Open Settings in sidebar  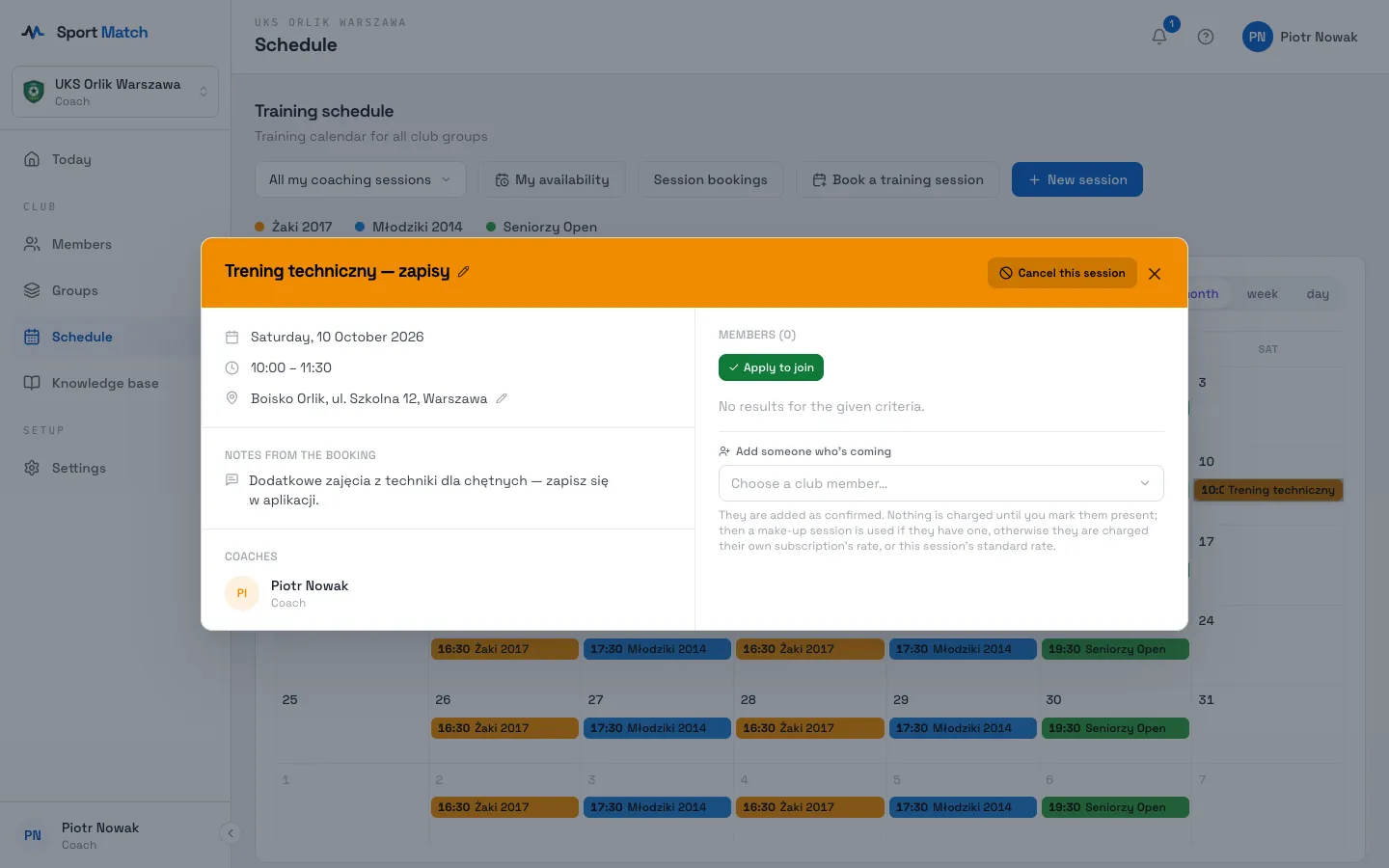[x=115, y=468]
